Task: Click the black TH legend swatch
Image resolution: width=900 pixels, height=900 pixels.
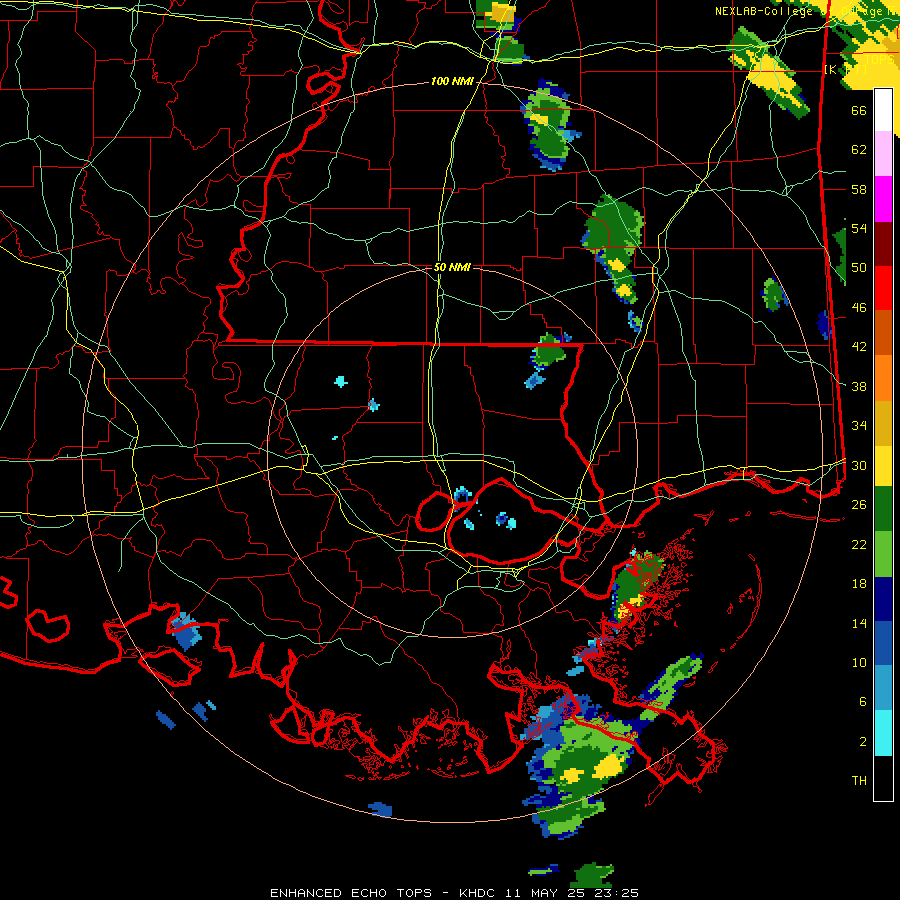Action: point(883,778)
